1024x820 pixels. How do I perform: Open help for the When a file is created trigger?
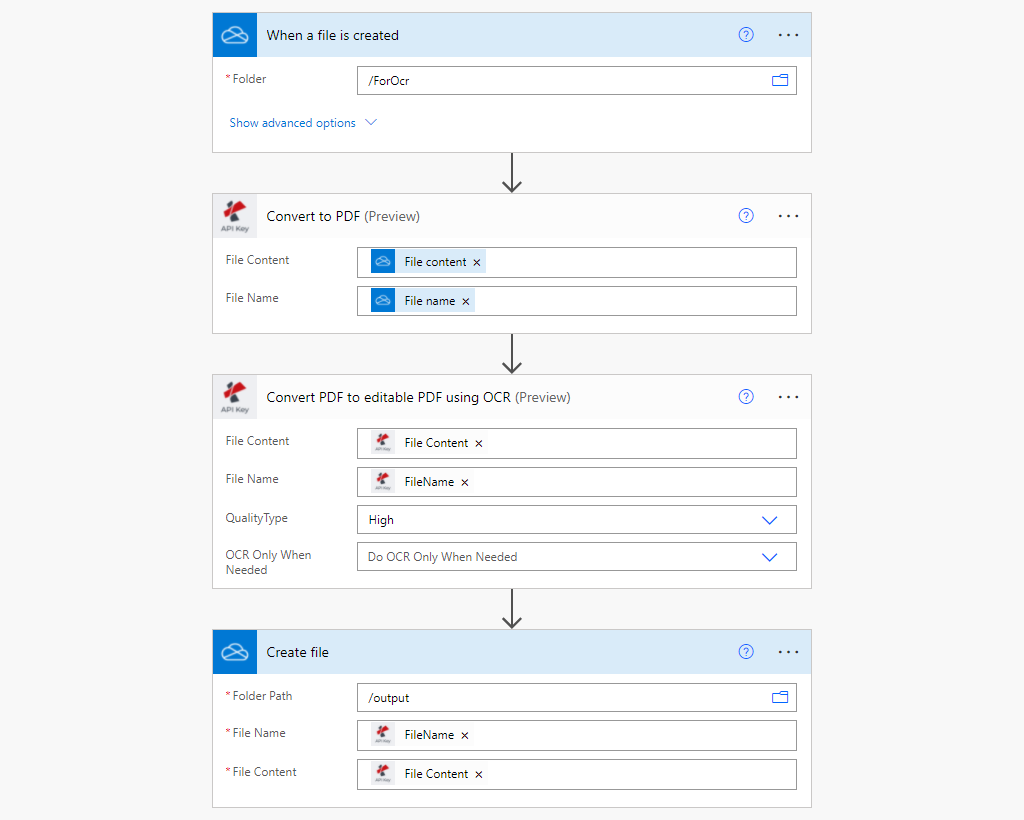tap(745, 34)
